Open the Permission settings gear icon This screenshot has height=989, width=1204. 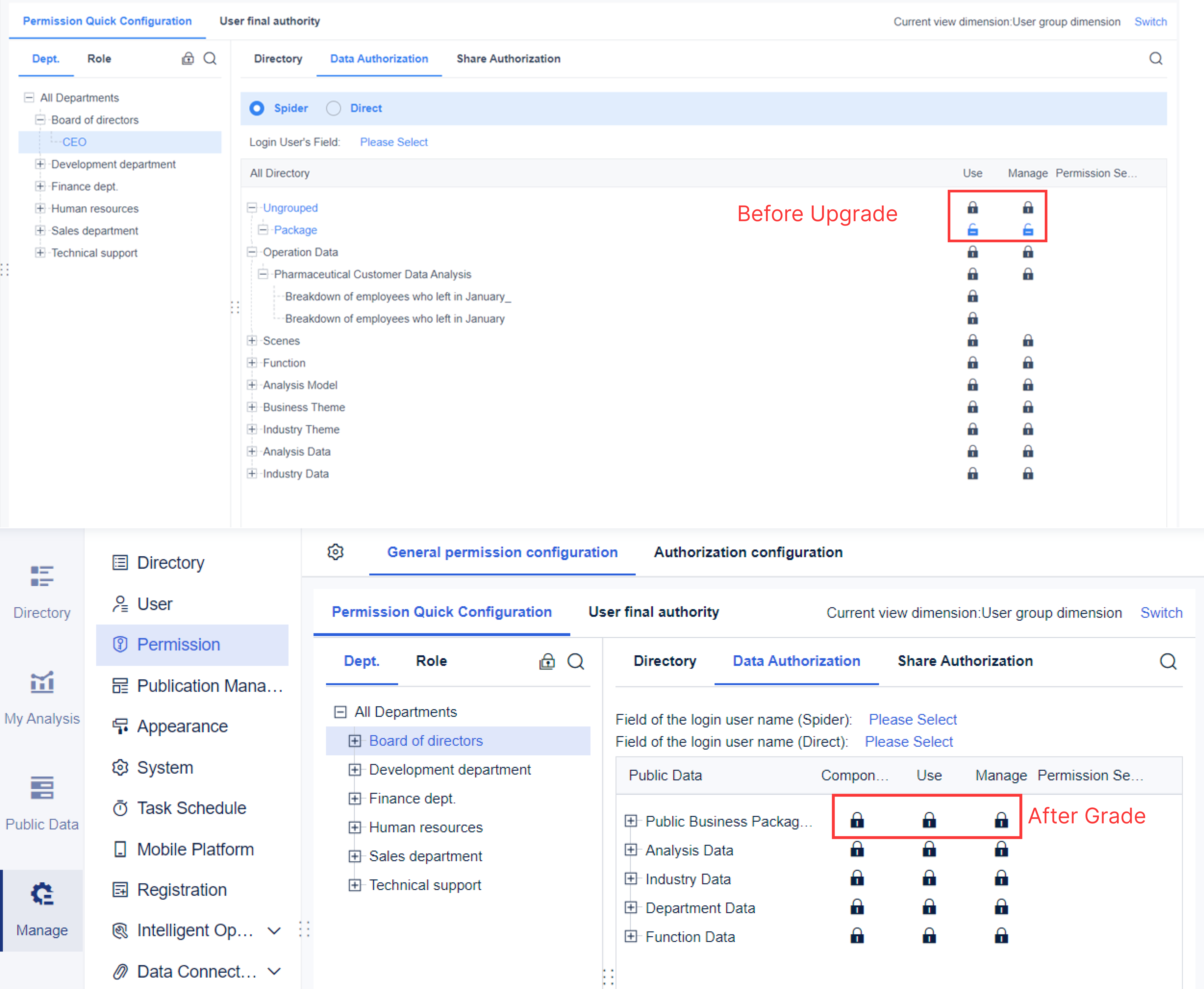pos(335,551)
